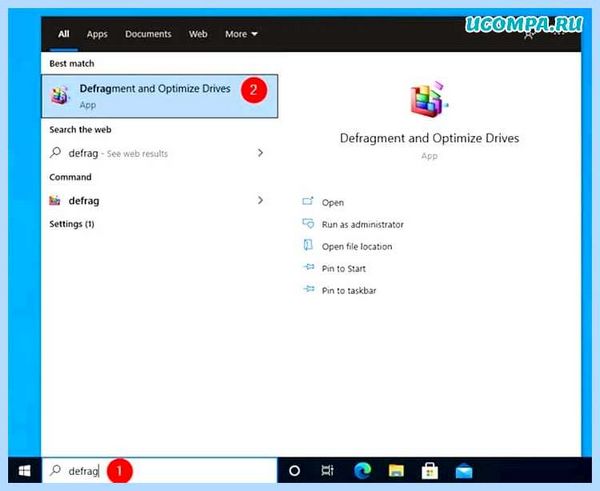Expand the Settings (1) results group

point(72,224)
